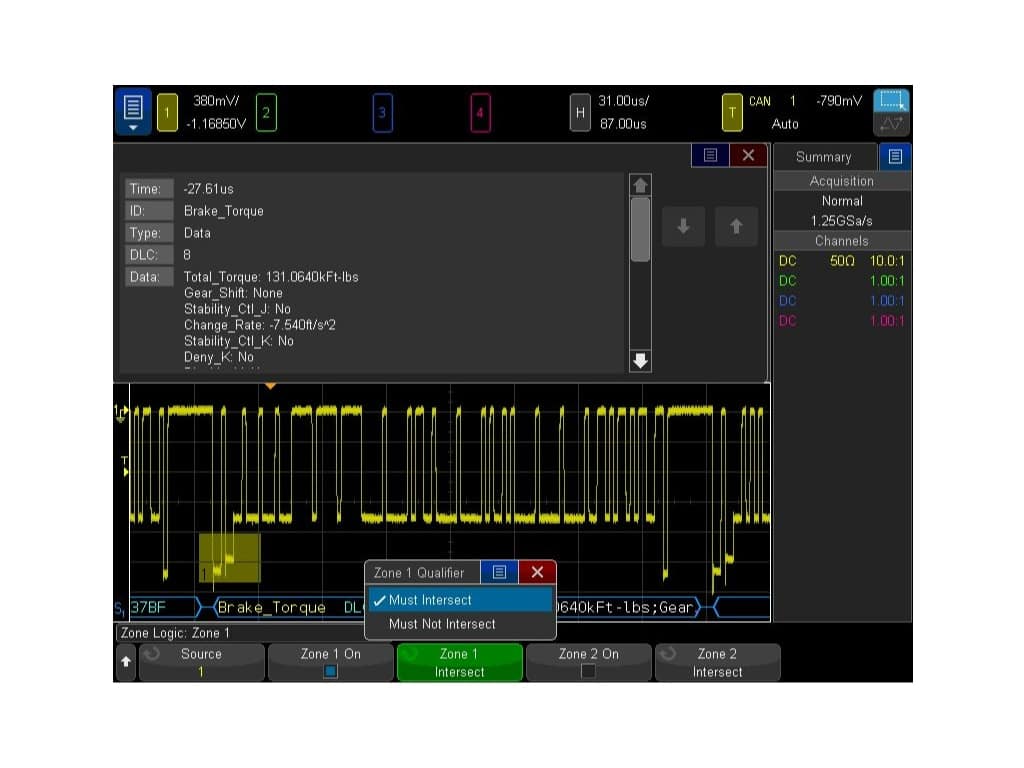
Task: Select channel 1 yellow button
Action: [x=167, y=113]
